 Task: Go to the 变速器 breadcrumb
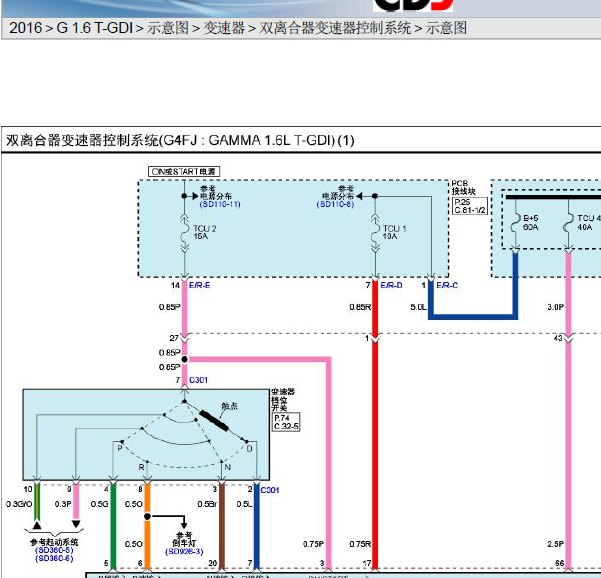pyautogui.click(x=224, y=28)
